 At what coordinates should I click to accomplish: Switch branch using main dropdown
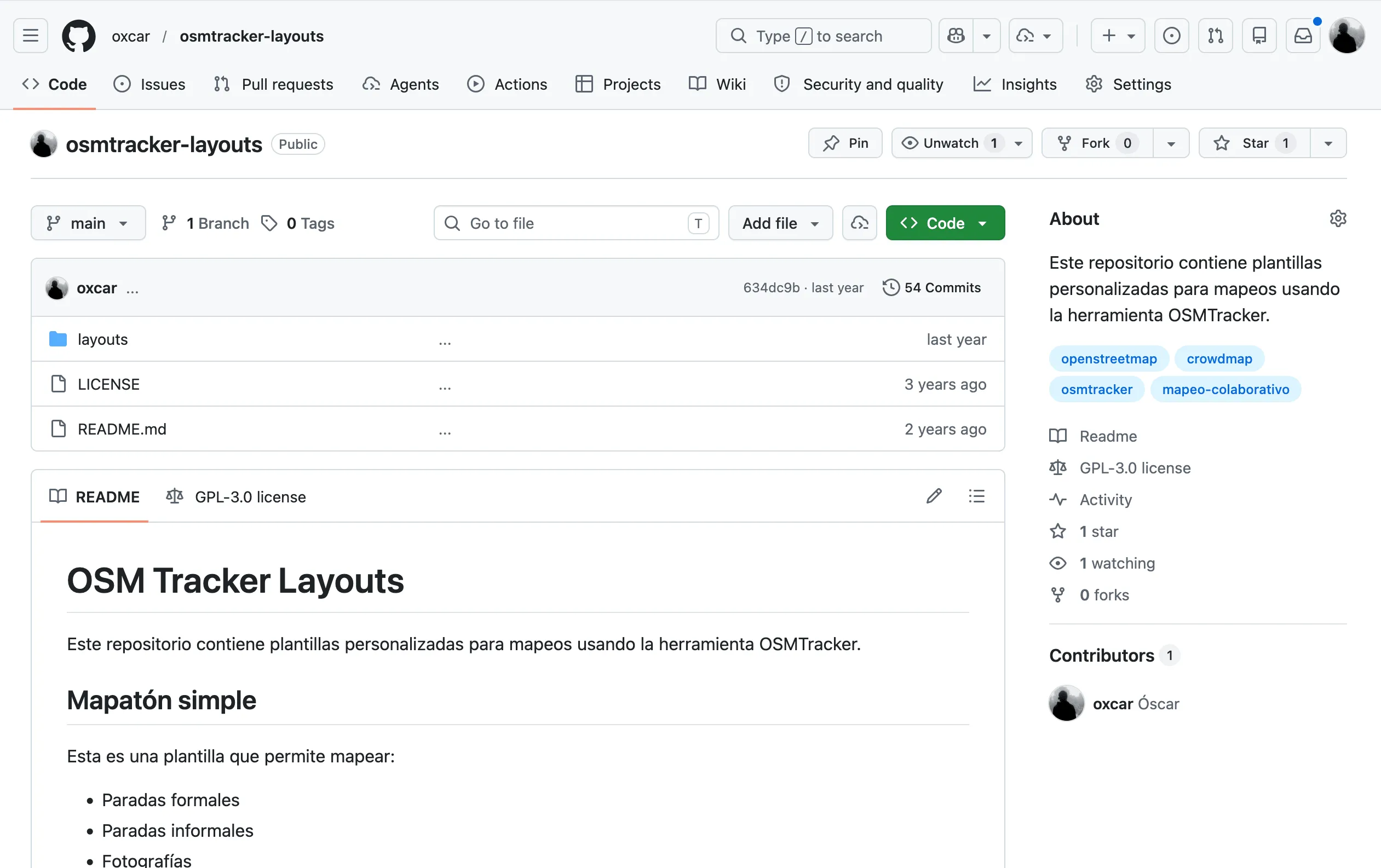coord(88,223)
